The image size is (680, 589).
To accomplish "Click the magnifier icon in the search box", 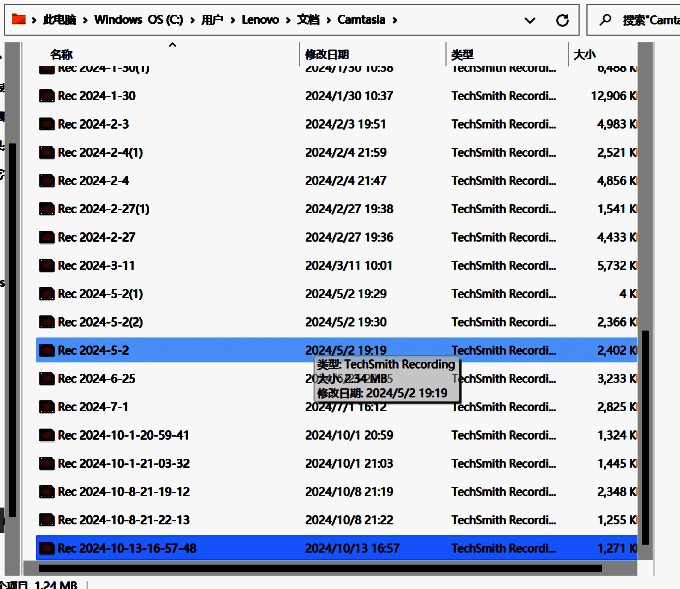I will point(606,20).
